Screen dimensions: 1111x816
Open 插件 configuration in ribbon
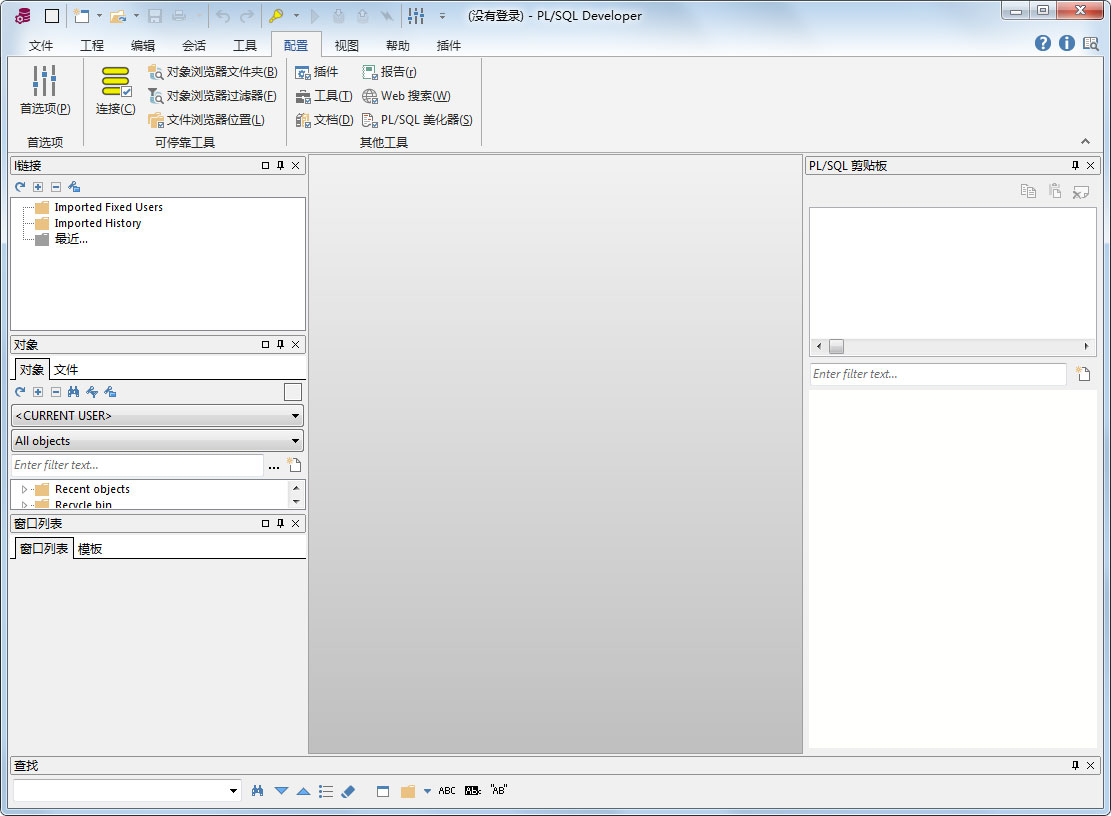point(317,72)
